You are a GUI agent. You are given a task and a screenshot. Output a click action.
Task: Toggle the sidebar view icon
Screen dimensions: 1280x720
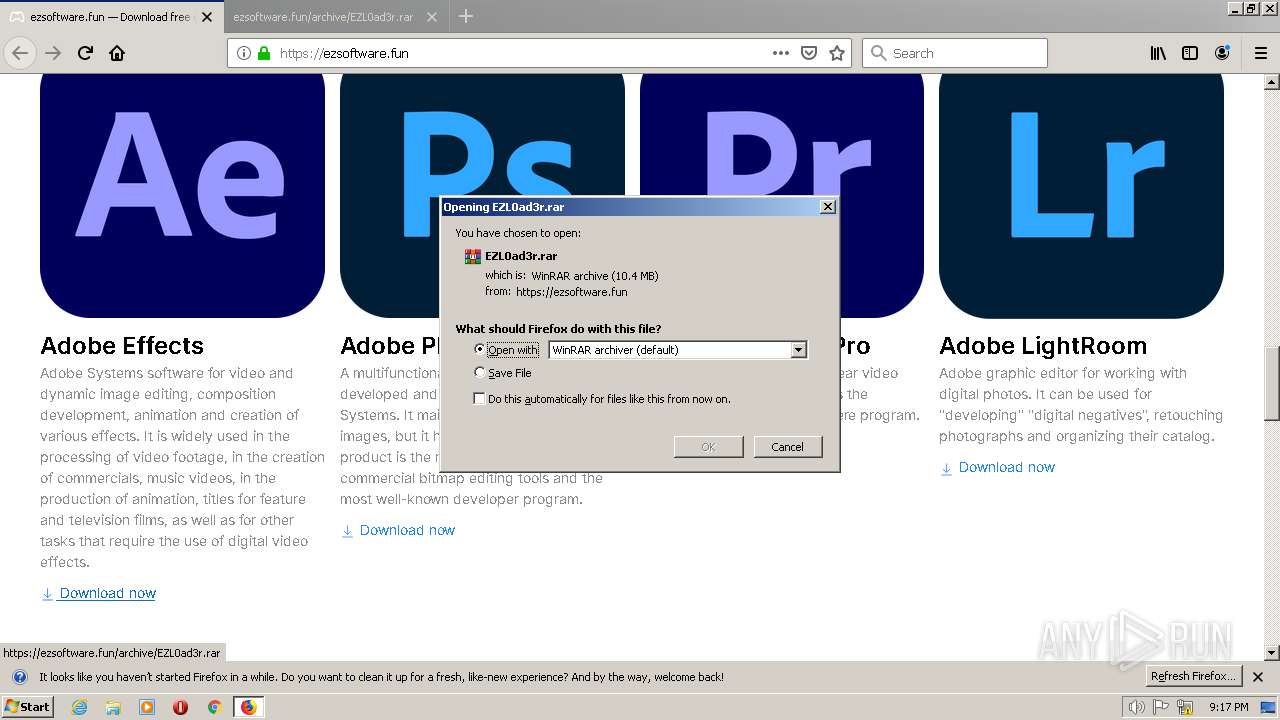coord(1190,53)
